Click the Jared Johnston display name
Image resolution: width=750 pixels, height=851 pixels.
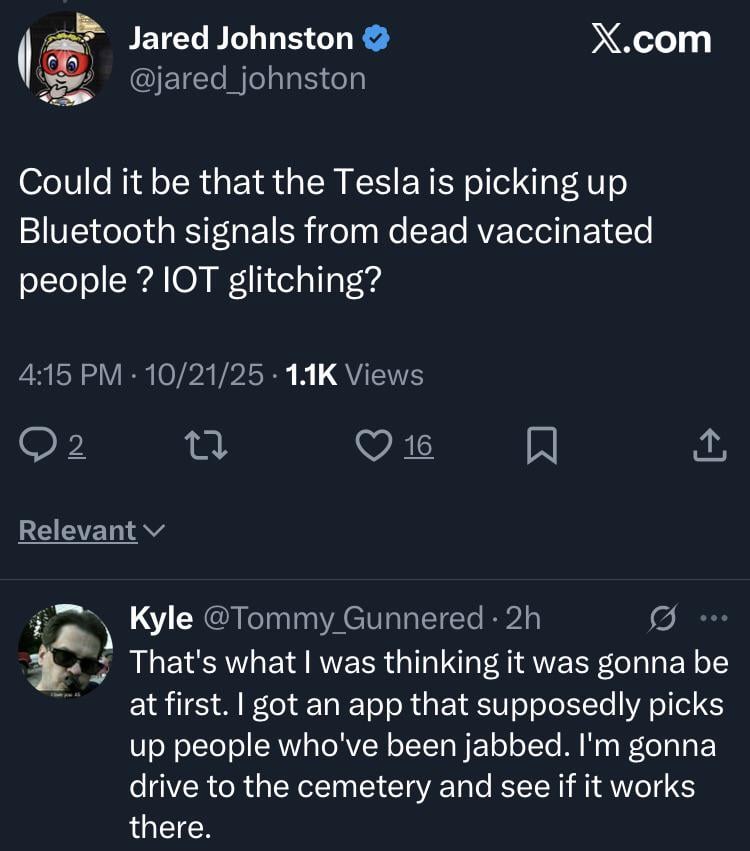241,39
